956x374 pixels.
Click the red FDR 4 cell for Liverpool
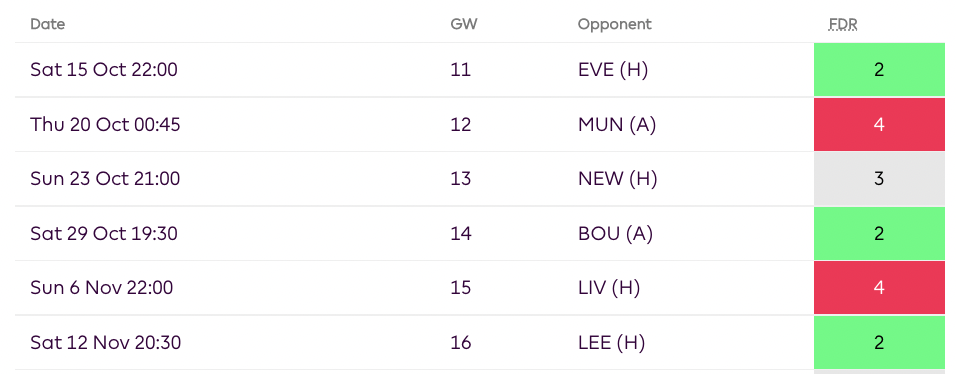(x=879, y=287)
